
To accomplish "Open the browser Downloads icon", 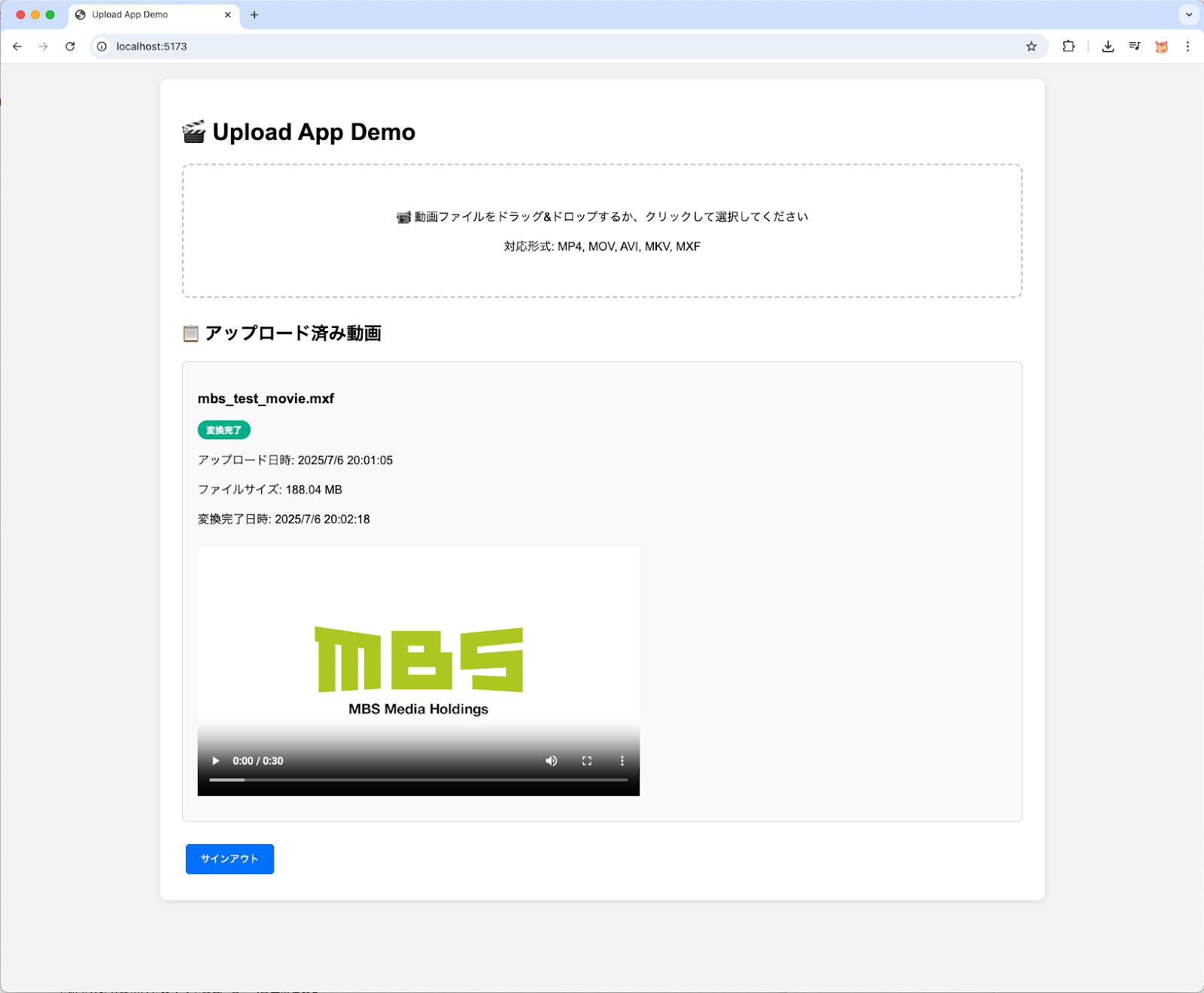I will click(1108, 47).
